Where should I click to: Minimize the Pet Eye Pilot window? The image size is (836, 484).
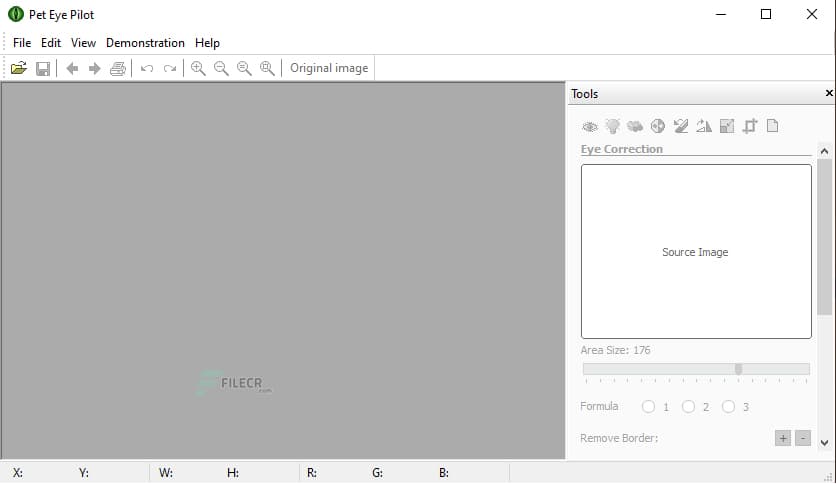[721, 14]
